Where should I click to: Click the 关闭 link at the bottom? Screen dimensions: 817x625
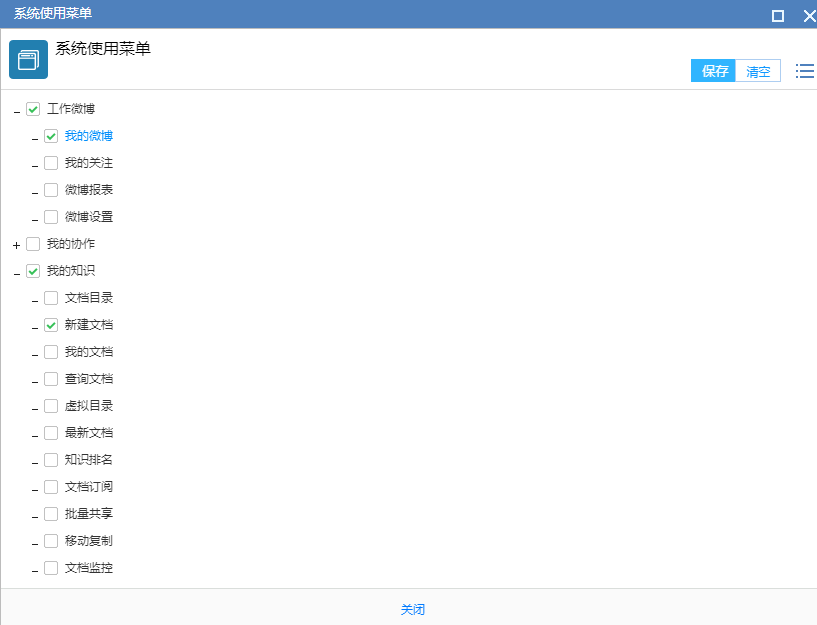413,609
